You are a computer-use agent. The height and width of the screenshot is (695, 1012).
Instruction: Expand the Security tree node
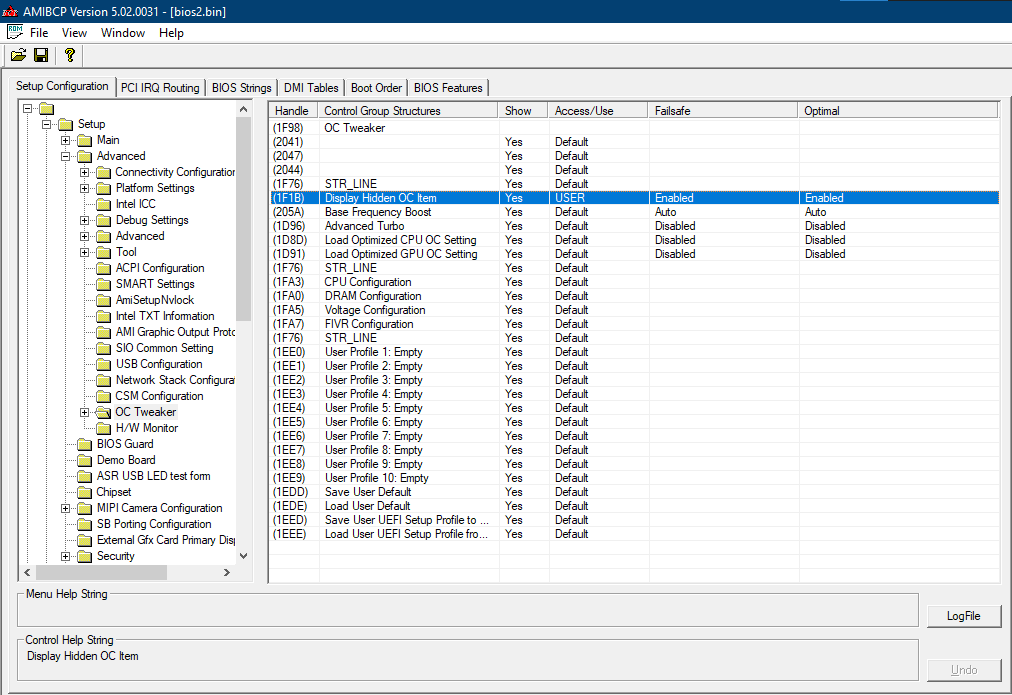pos(65,556)
